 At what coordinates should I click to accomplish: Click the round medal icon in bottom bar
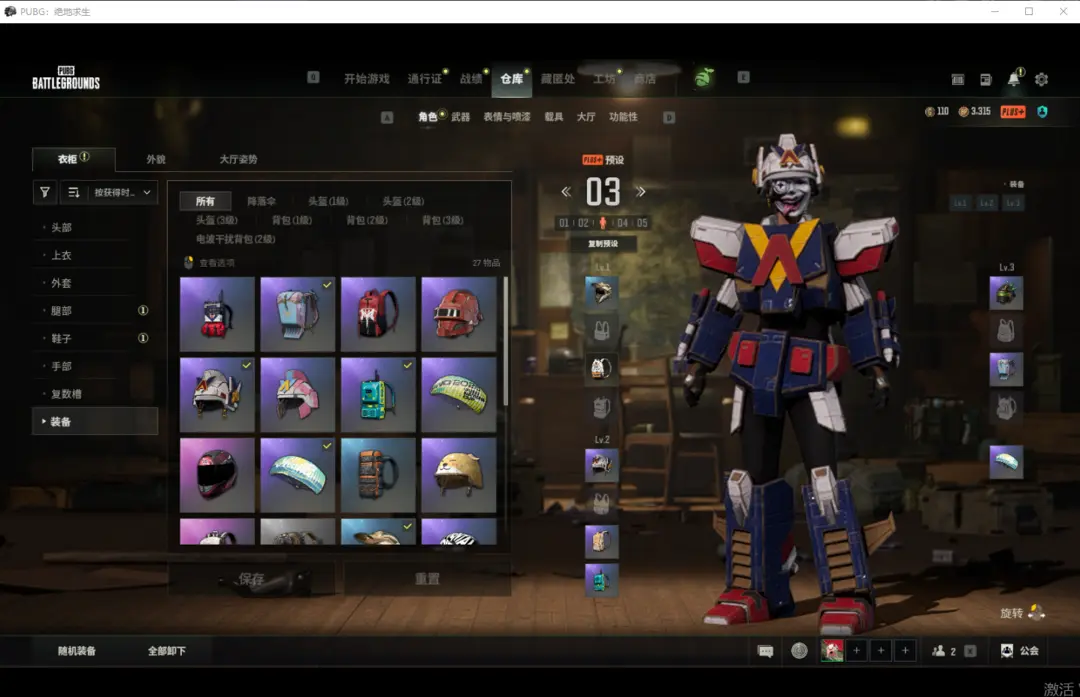point(799,650)
